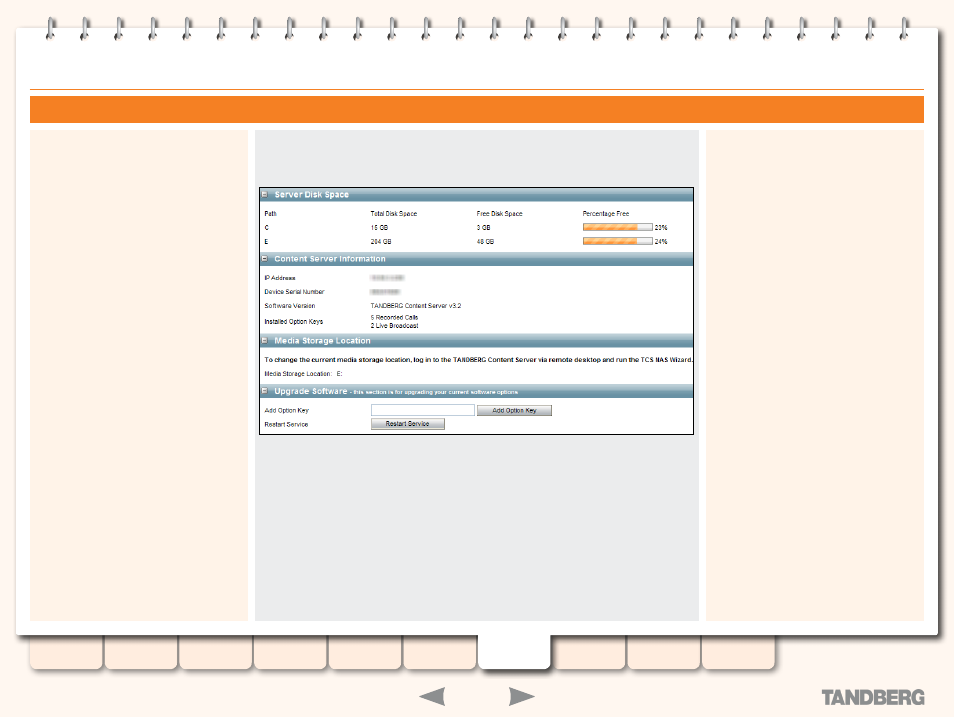Click the Server Disk Space header title
954x717 pixels.
pos(312,195)
